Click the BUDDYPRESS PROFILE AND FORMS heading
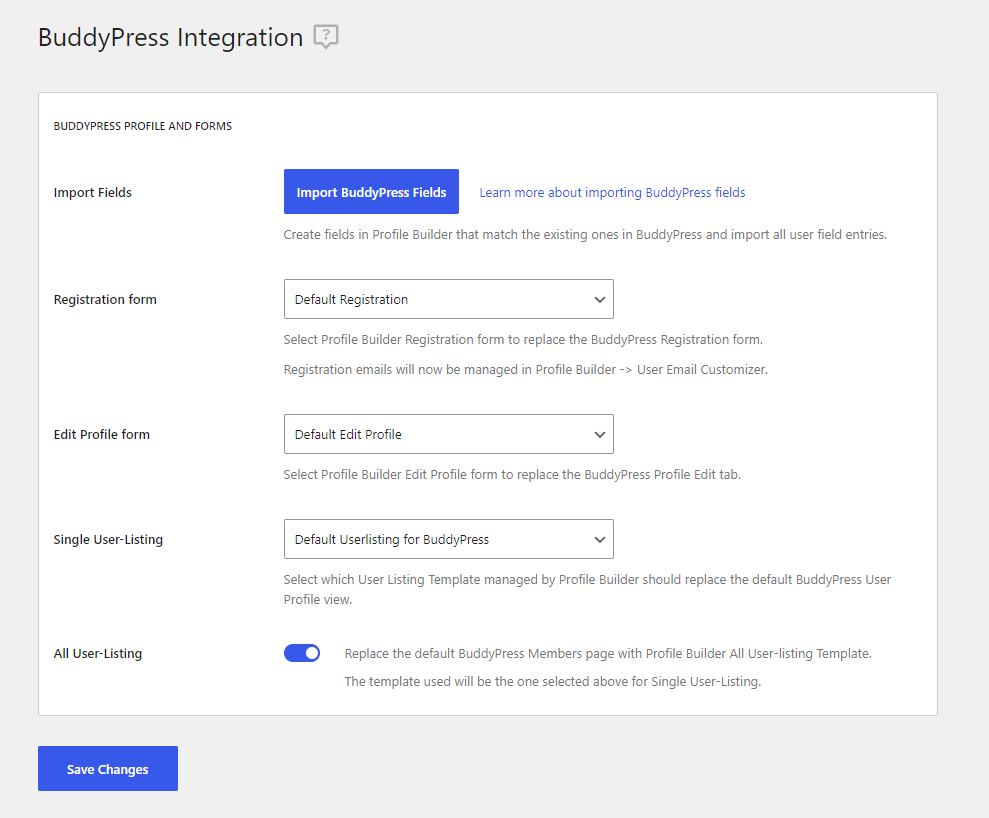989x818 pixels. (143, 126)
